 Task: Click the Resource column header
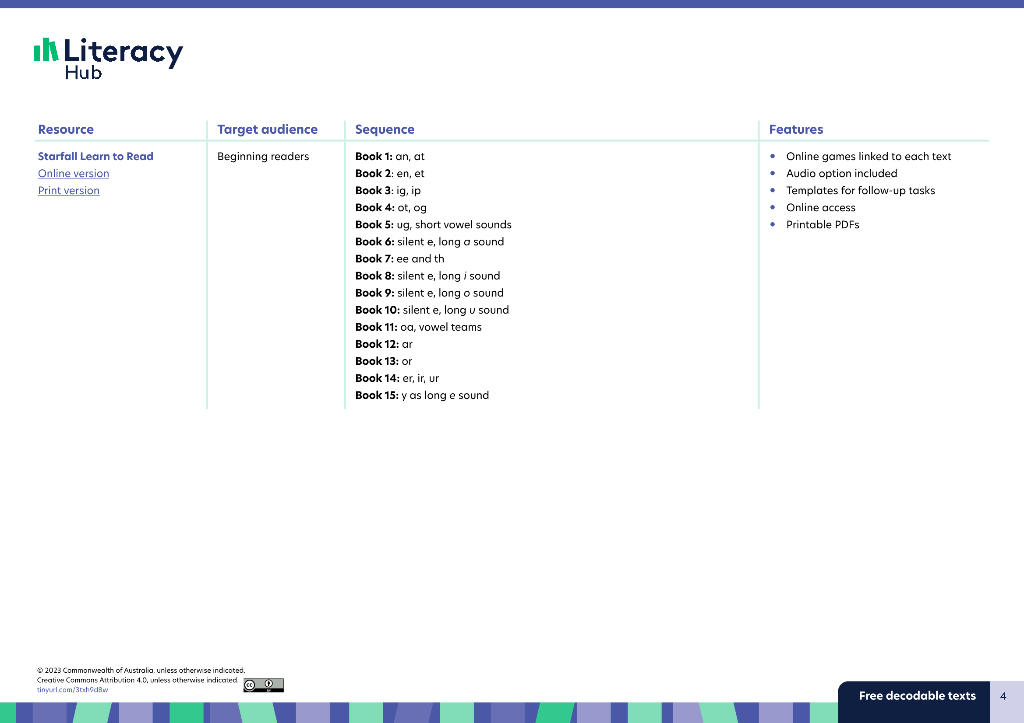click(66, 129)
